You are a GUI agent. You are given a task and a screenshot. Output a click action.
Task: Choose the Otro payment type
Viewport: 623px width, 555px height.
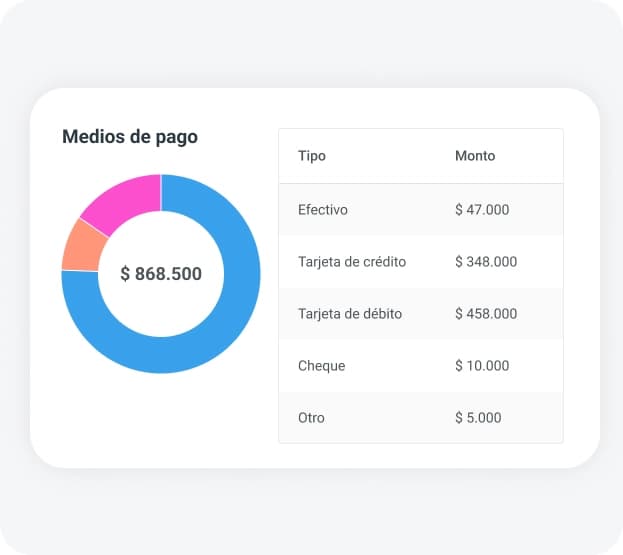[x=311, y=418]
